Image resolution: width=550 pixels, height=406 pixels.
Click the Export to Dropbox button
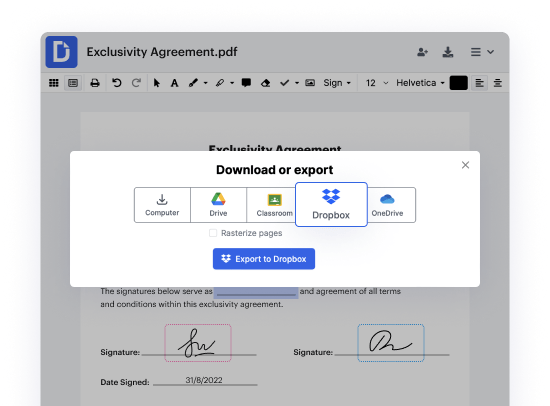point(264,259)
